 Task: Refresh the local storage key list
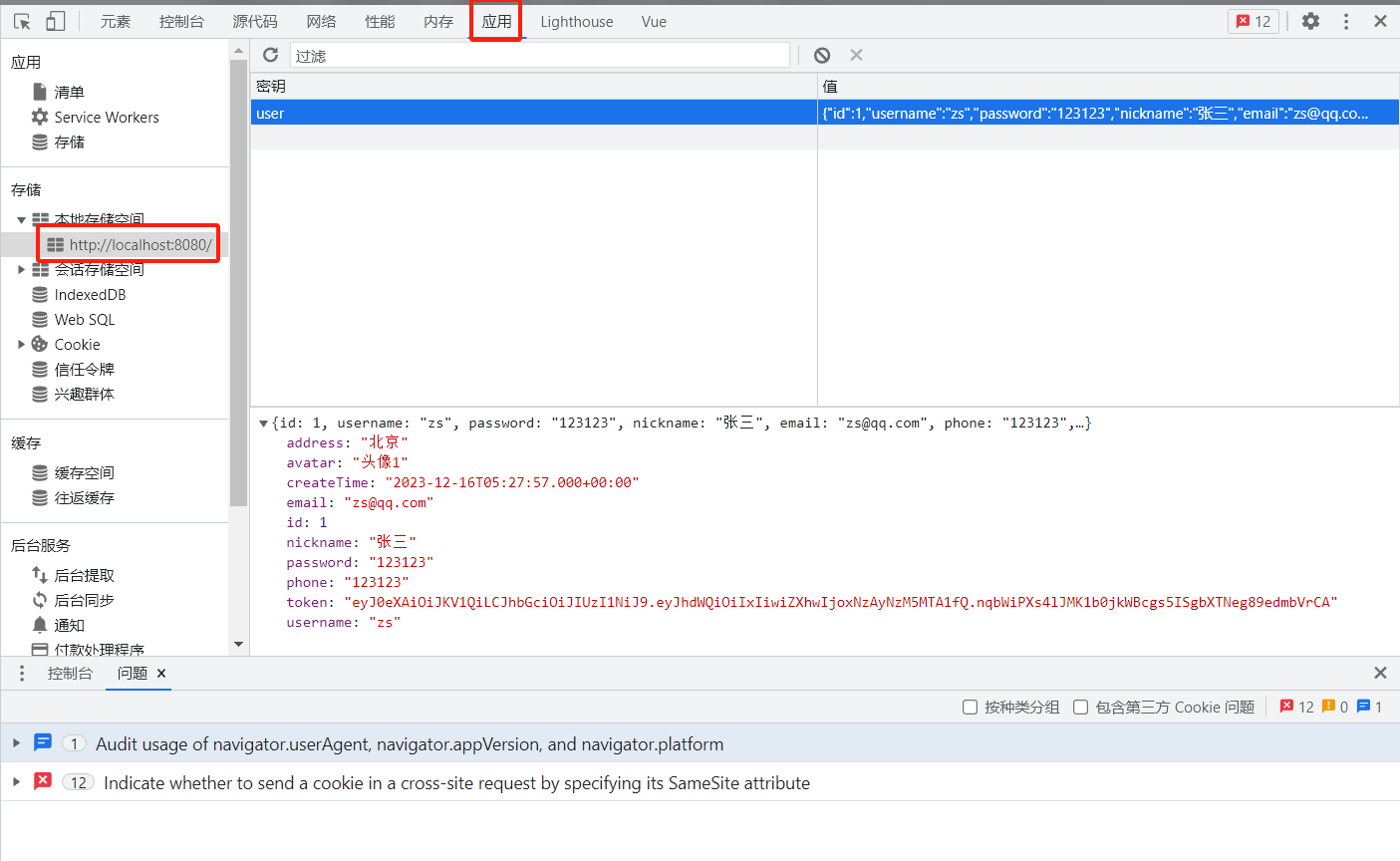[x=269, y=55]
